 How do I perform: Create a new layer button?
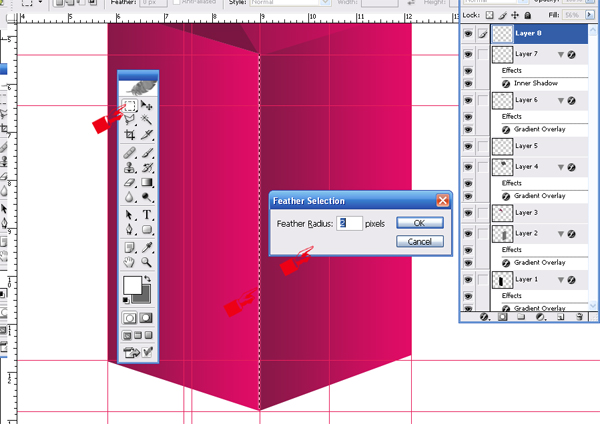(561, 317)
